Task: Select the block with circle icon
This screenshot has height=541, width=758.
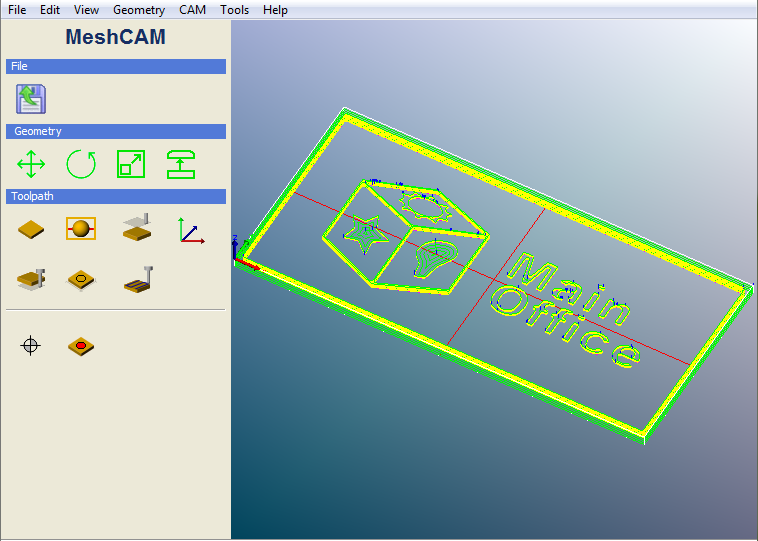Action: tap(81, 279)
